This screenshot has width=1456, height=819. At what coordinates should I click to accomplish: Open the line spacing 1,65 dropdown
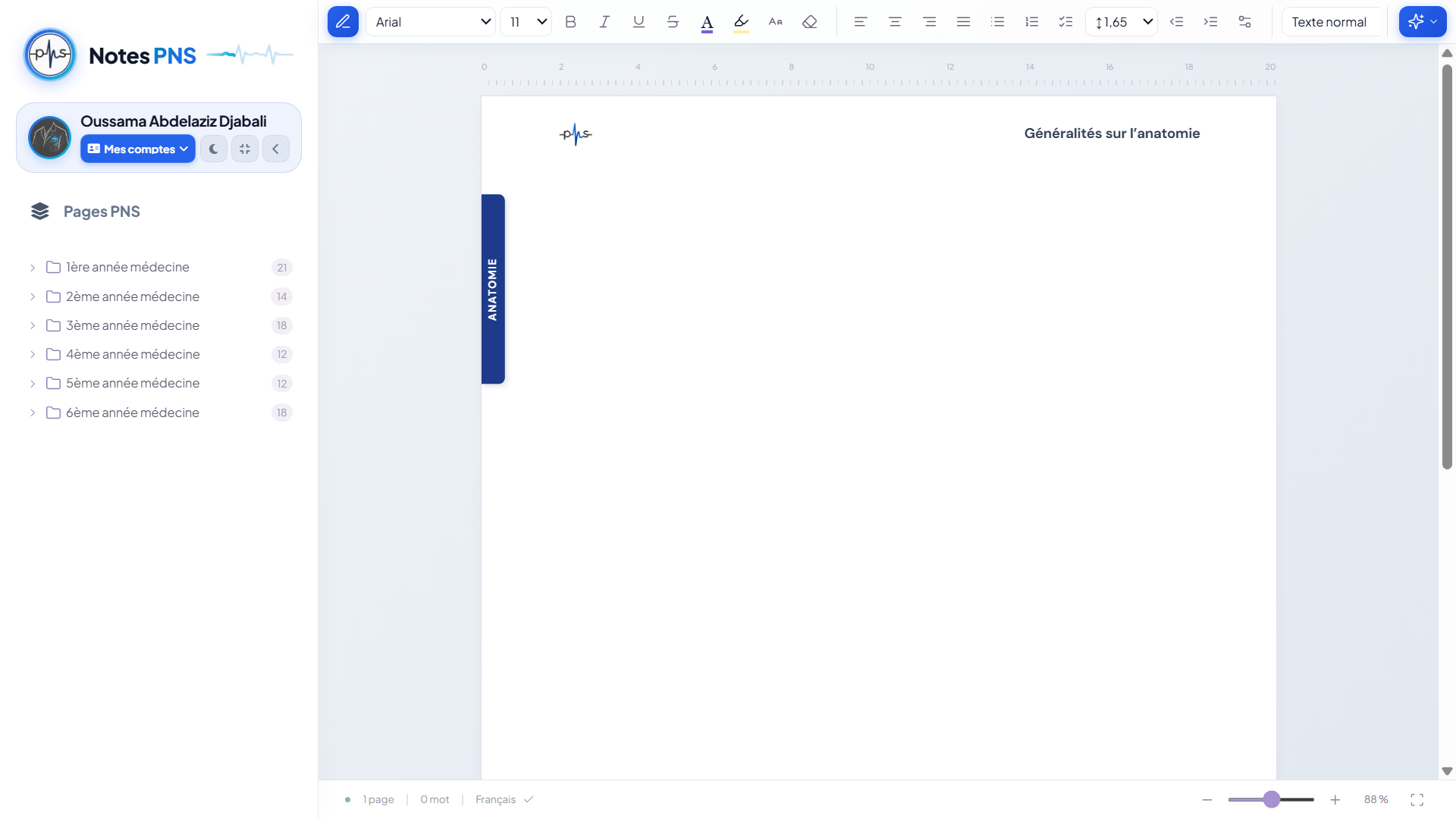(1122, 22)
